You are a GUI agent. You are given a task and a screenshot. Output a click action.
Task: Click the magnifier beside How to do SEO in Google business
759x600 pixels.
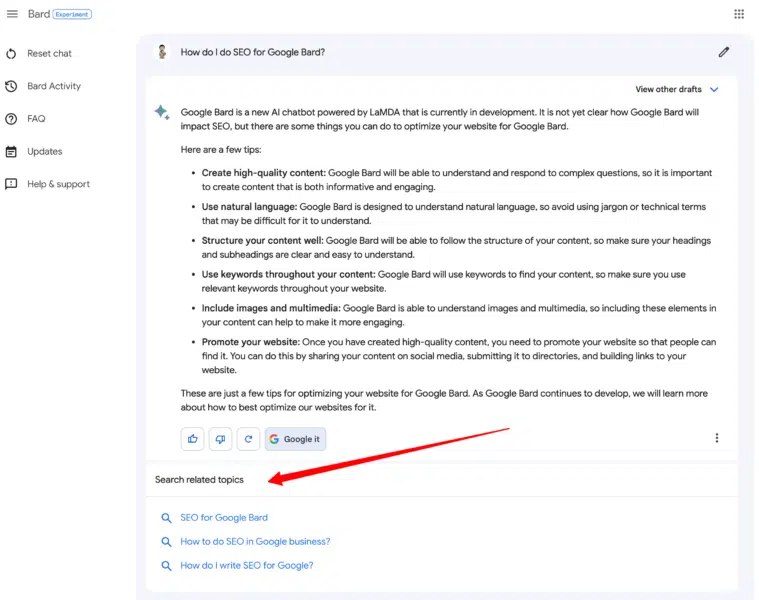(166, 541)
